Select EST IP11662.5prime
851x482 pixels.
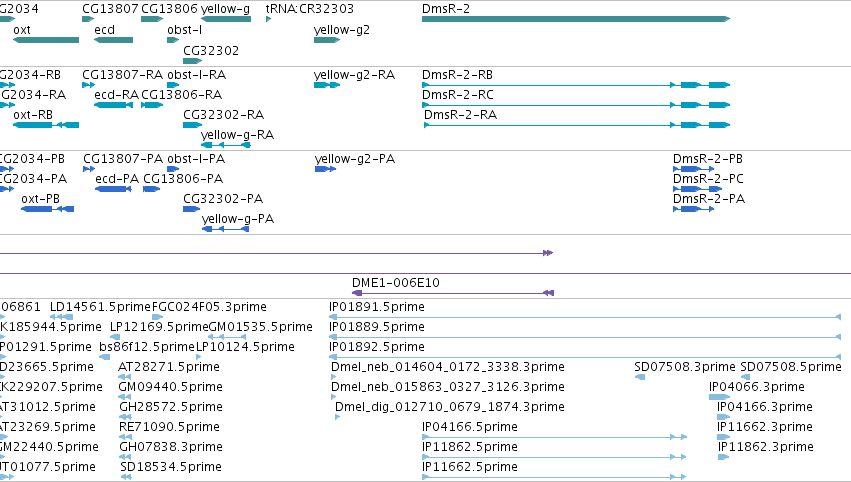(555, 477)
